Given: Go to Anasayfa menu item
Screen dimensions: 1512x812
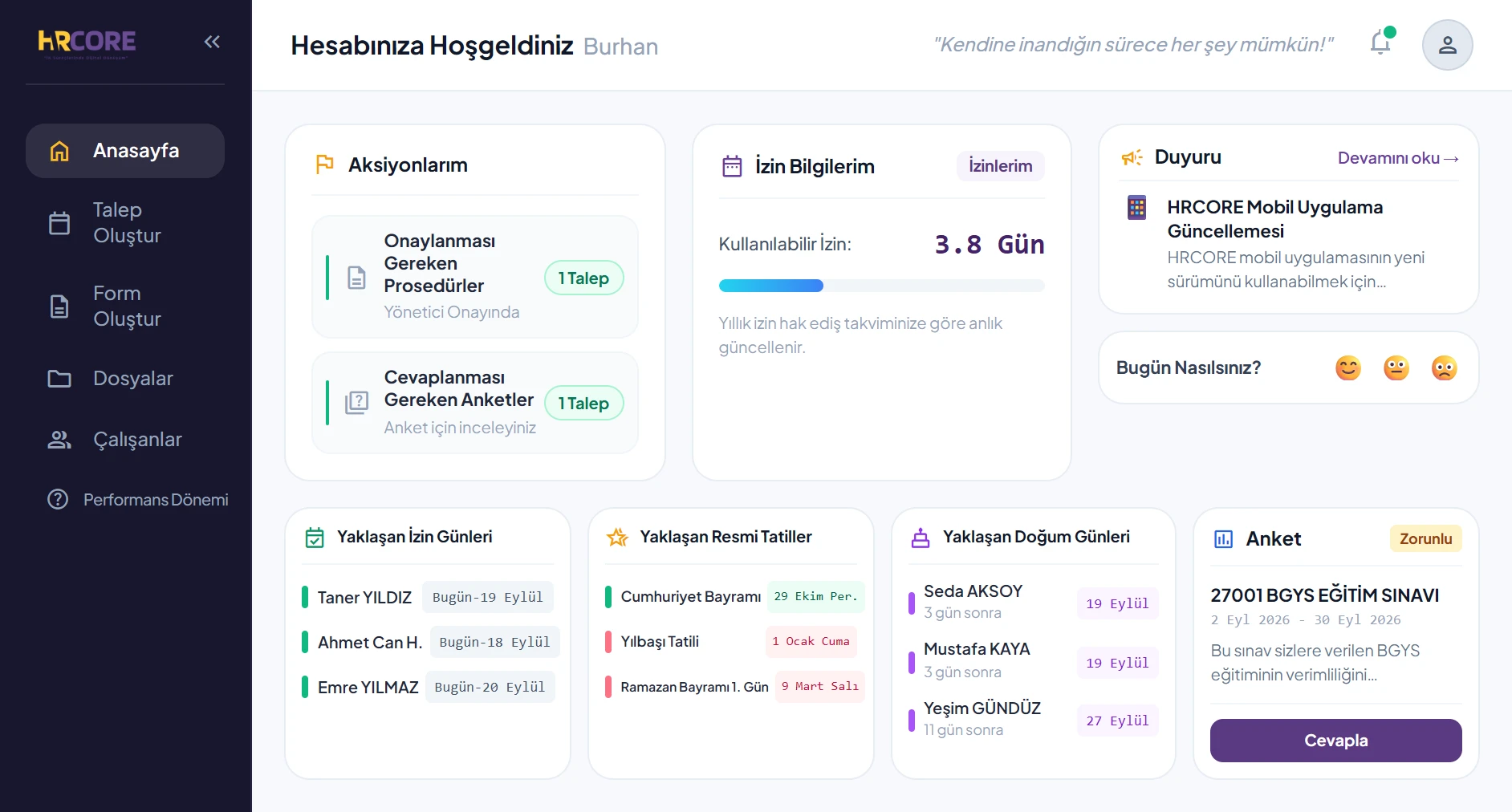Looking at the screenshot, I should coord(125,151).
